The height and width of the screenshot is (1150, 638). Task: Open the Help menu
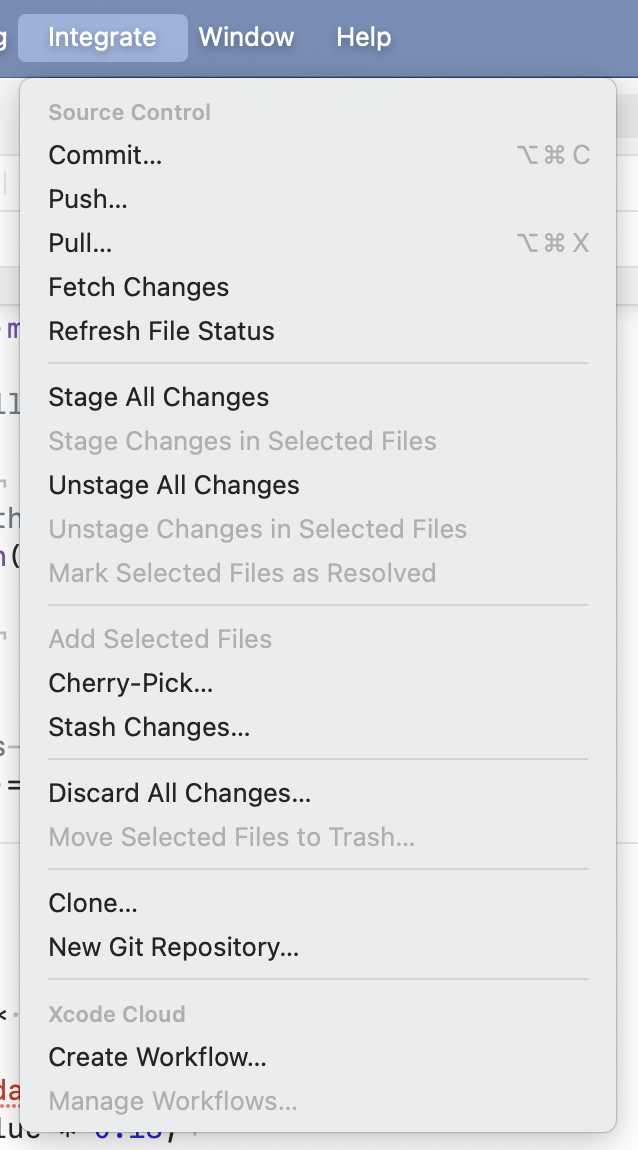363,38
